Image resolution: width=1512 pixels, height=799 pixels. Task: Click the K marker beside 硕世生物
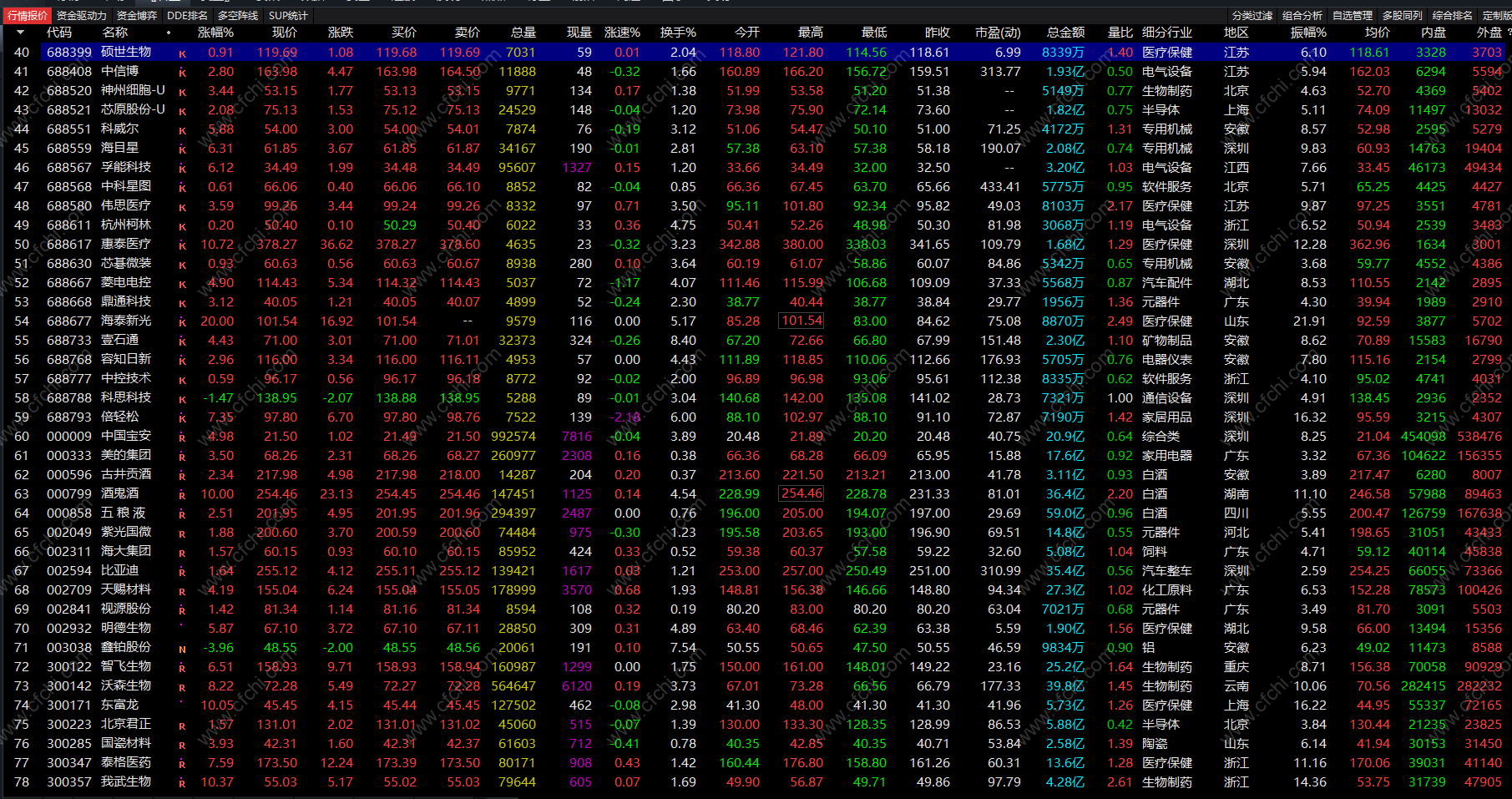pos(182,53)
